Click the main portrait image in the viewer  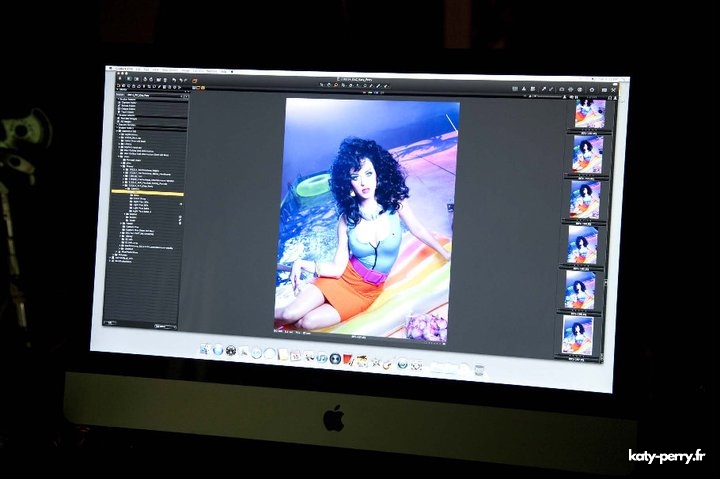point(367,218)
